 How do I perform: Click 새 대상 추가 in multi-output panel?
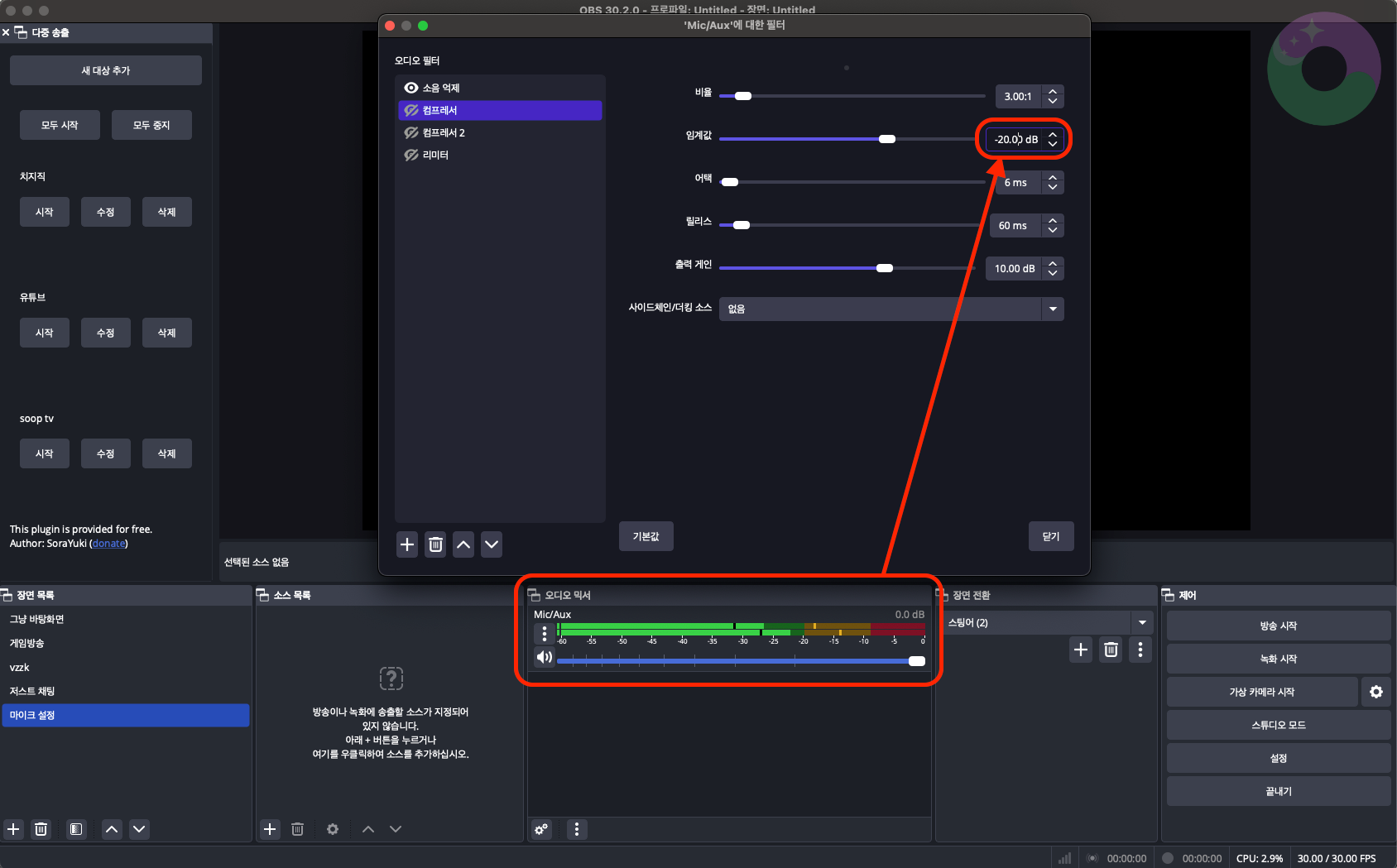click(x=106, y=70)
